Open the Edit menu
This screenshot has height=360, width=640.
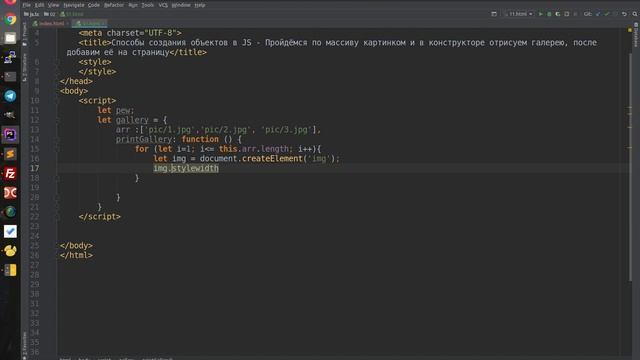click(x=39, y=5)
